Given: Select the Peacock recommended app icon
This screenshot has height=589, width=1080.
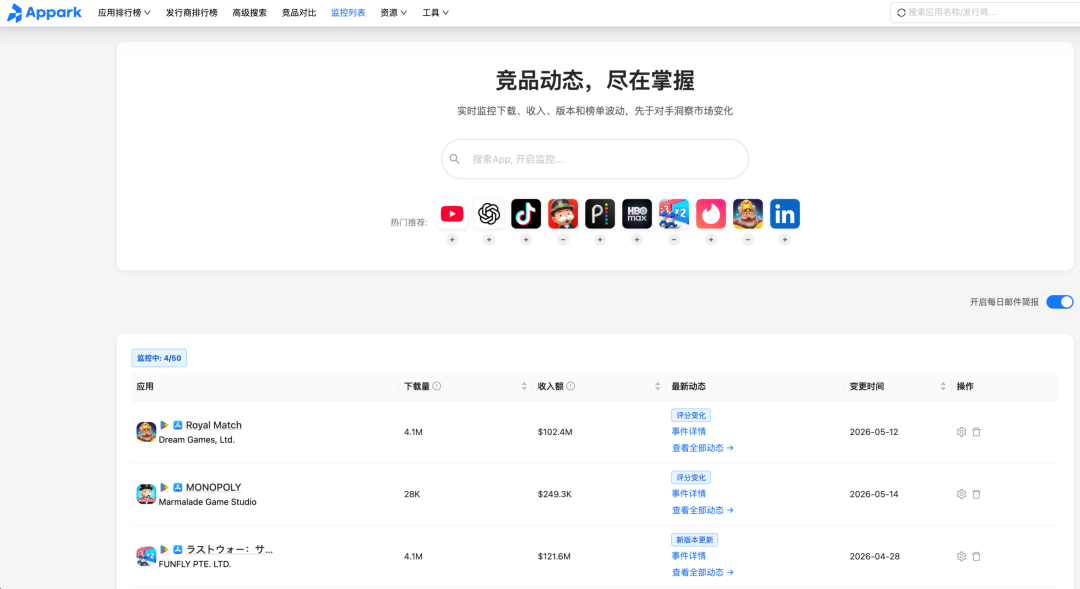Looking at the screenshot, I should (600, 214).
